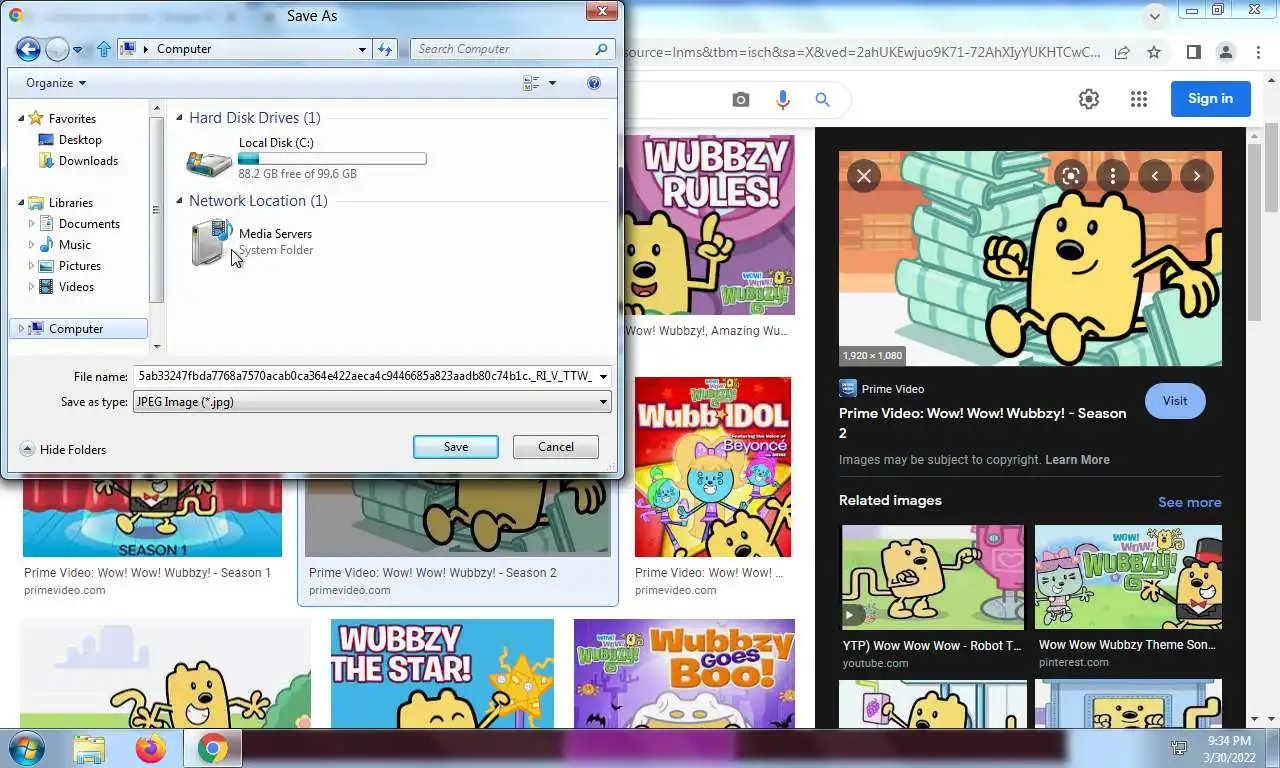
Task: Open Google settings gear
Action: pos(1089,99)
